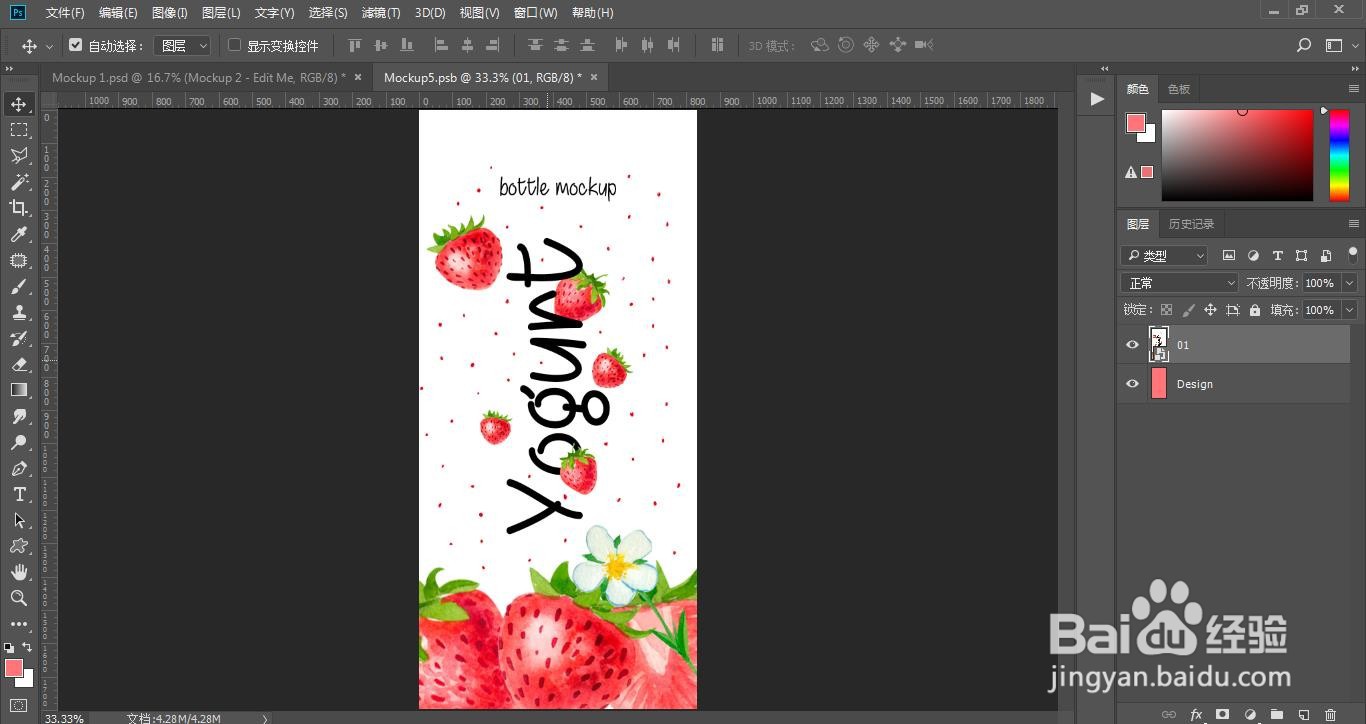Select the Move tool in the toolbox
The width and height of the screenshot is (1366, 724).
pyautogui.click(x=19, y=104)
